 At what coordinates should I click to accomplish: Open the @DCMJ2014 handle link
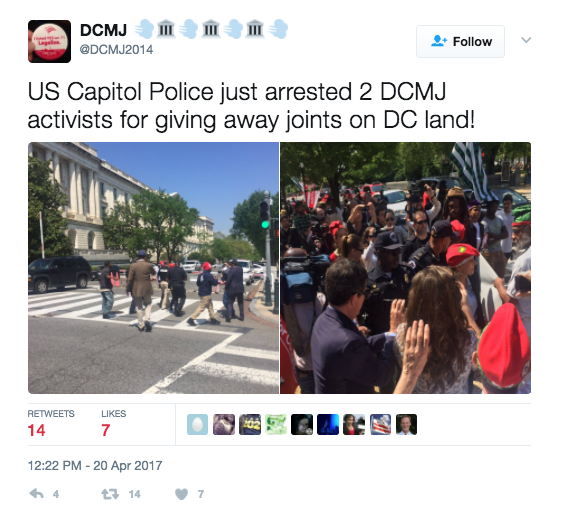116,49
